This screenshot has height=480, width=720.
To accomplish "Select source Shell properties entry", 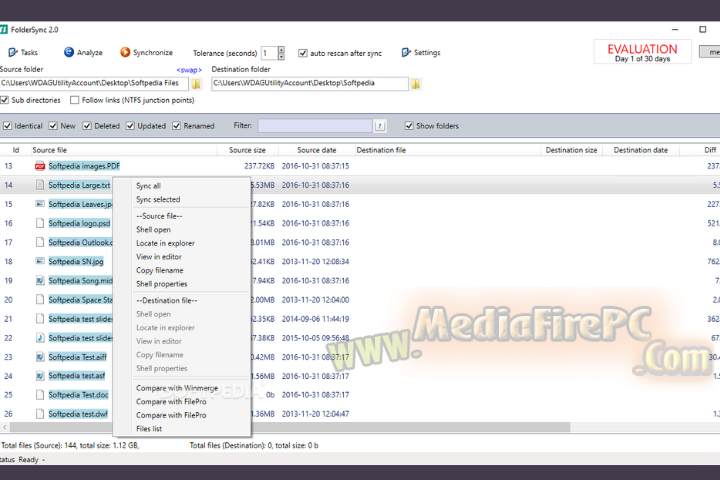I will coord(162,284).
